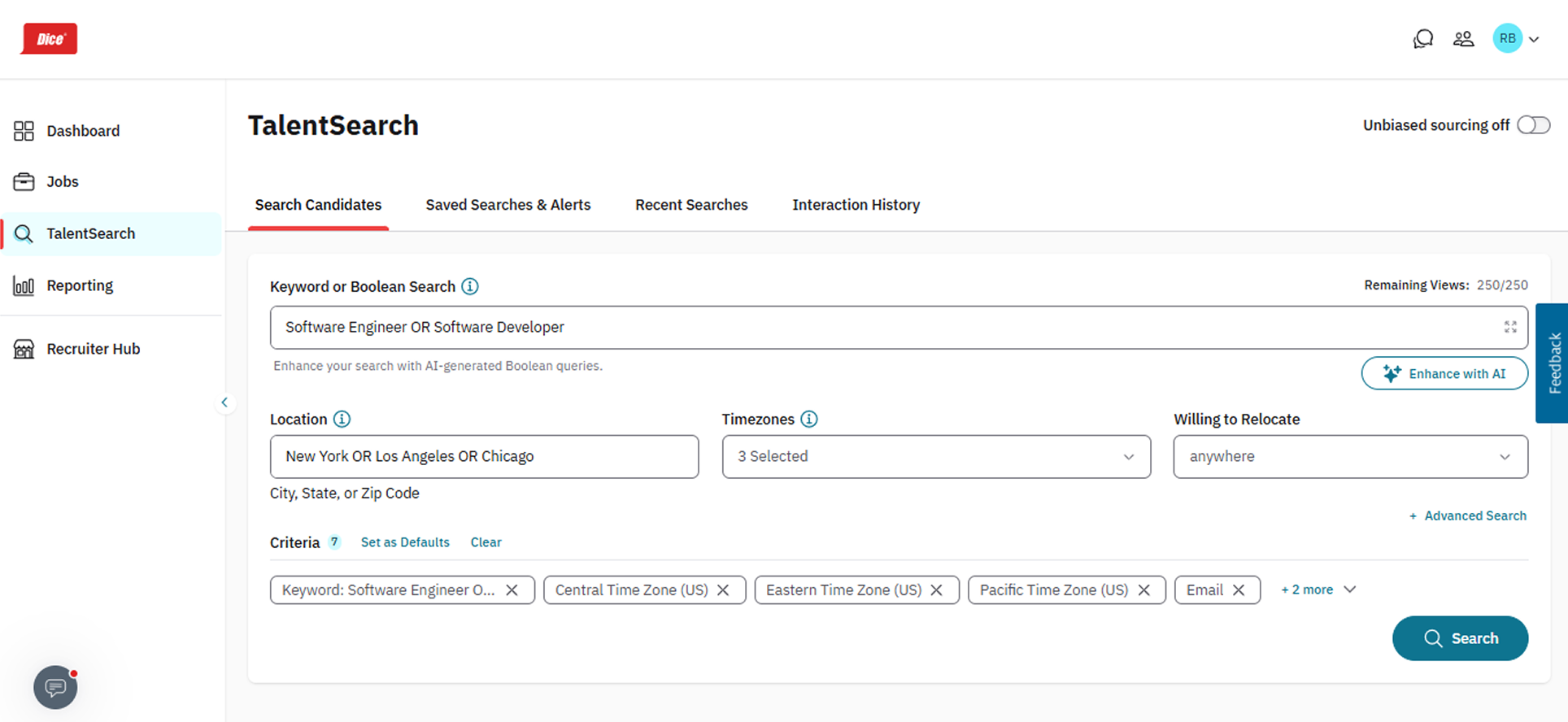
Task: Expand Advanced Search options
Action: (x=1467, y=515)
